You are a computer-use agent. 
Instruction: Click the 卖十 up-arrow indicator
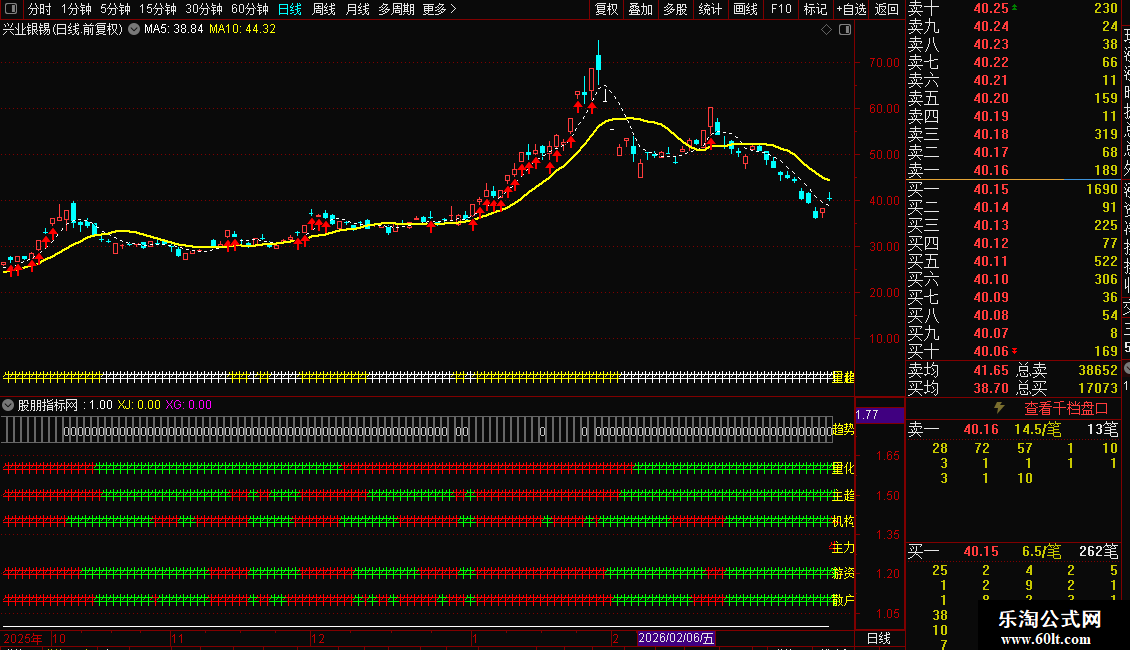1015,7
